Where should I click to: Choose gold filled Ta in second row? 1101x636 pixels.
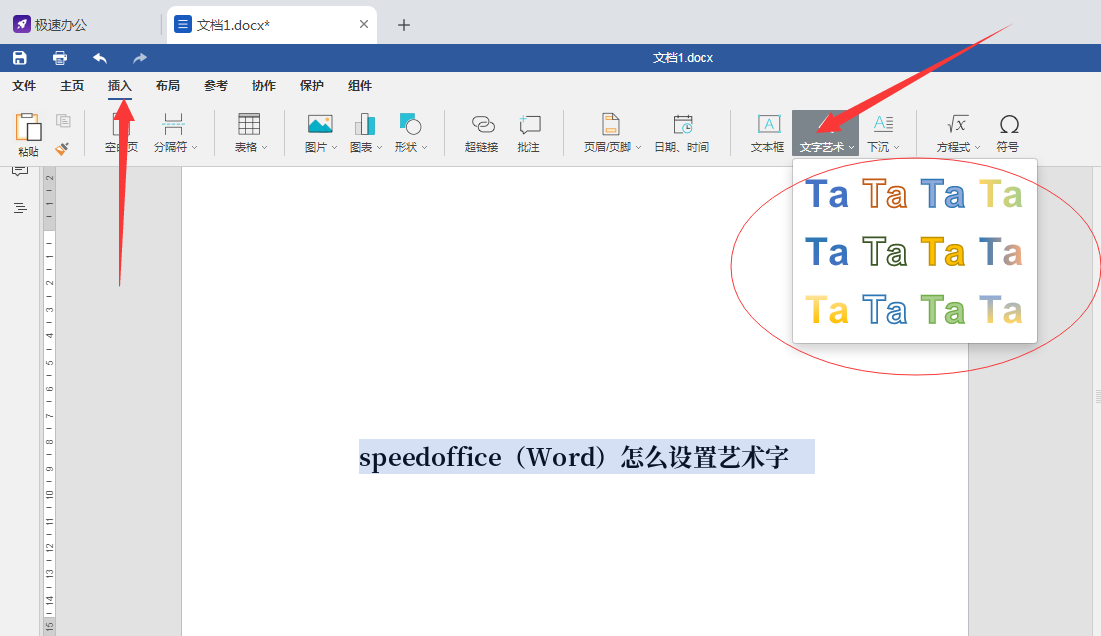[x=942, y=252]
